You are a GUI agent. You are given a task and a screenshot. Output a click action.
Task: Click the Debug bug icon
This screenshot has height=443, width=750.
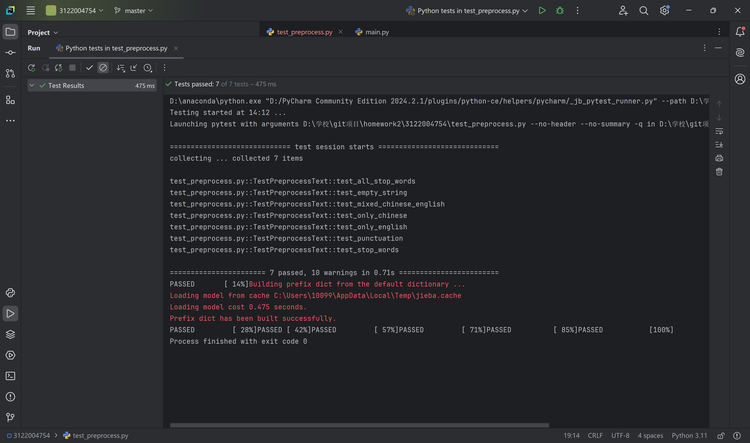tap(560, 11)
